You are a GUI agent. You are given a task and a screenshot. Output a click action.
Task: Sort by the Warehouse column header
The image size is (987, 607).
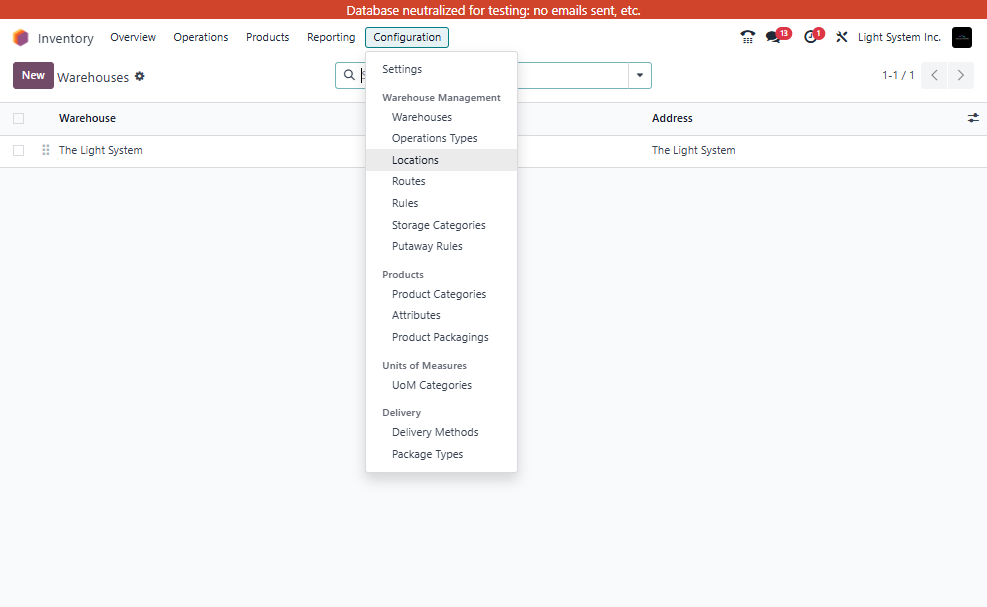click(87, 118)
